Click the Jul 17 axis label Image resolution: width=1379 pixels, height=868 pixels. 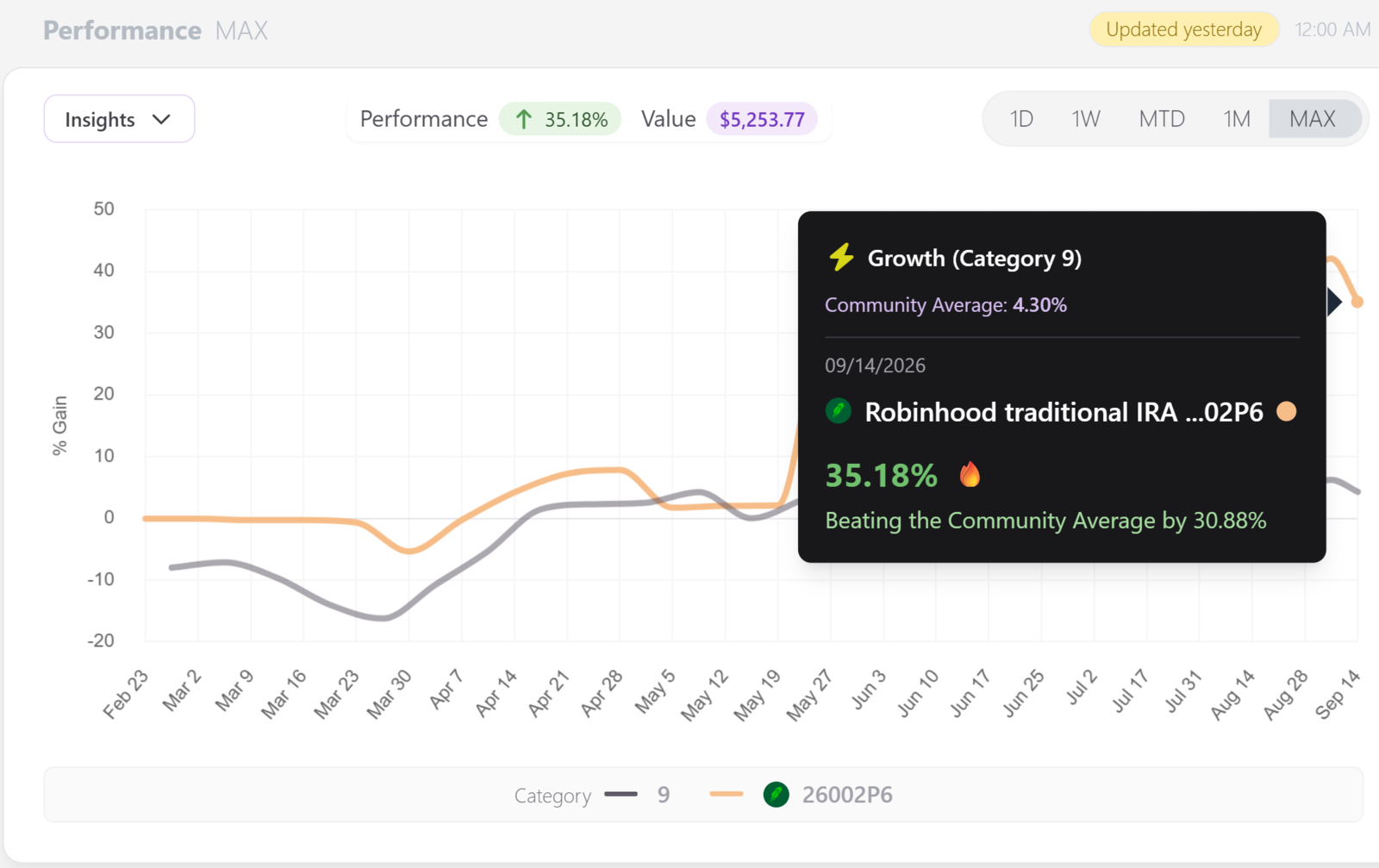[x=1131, y=691]
